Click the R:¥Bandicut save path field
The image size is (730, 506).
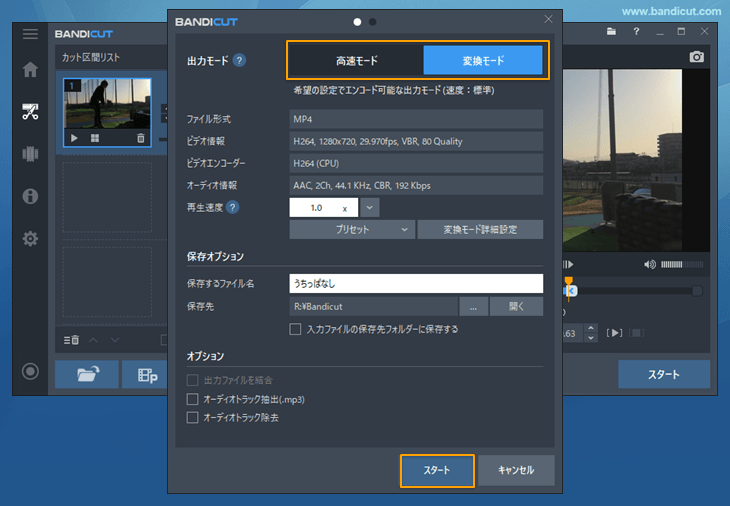[373, 307]
